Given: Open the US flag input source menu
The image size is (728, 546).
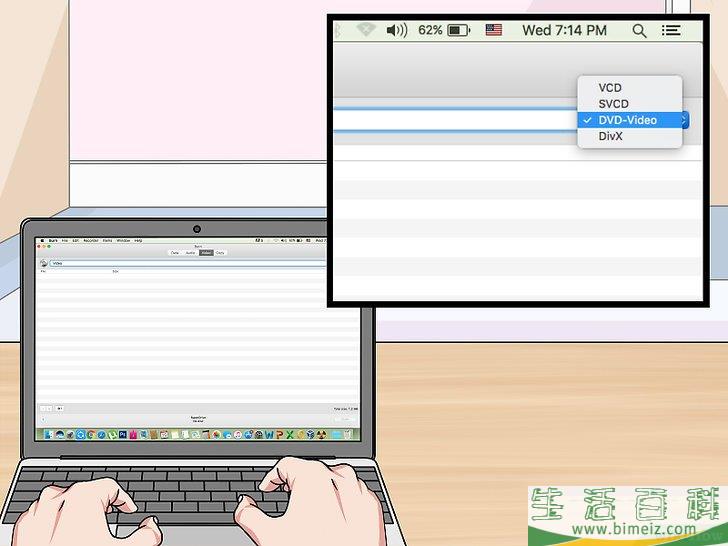Looking at the screenshot, I should (494, 30).
